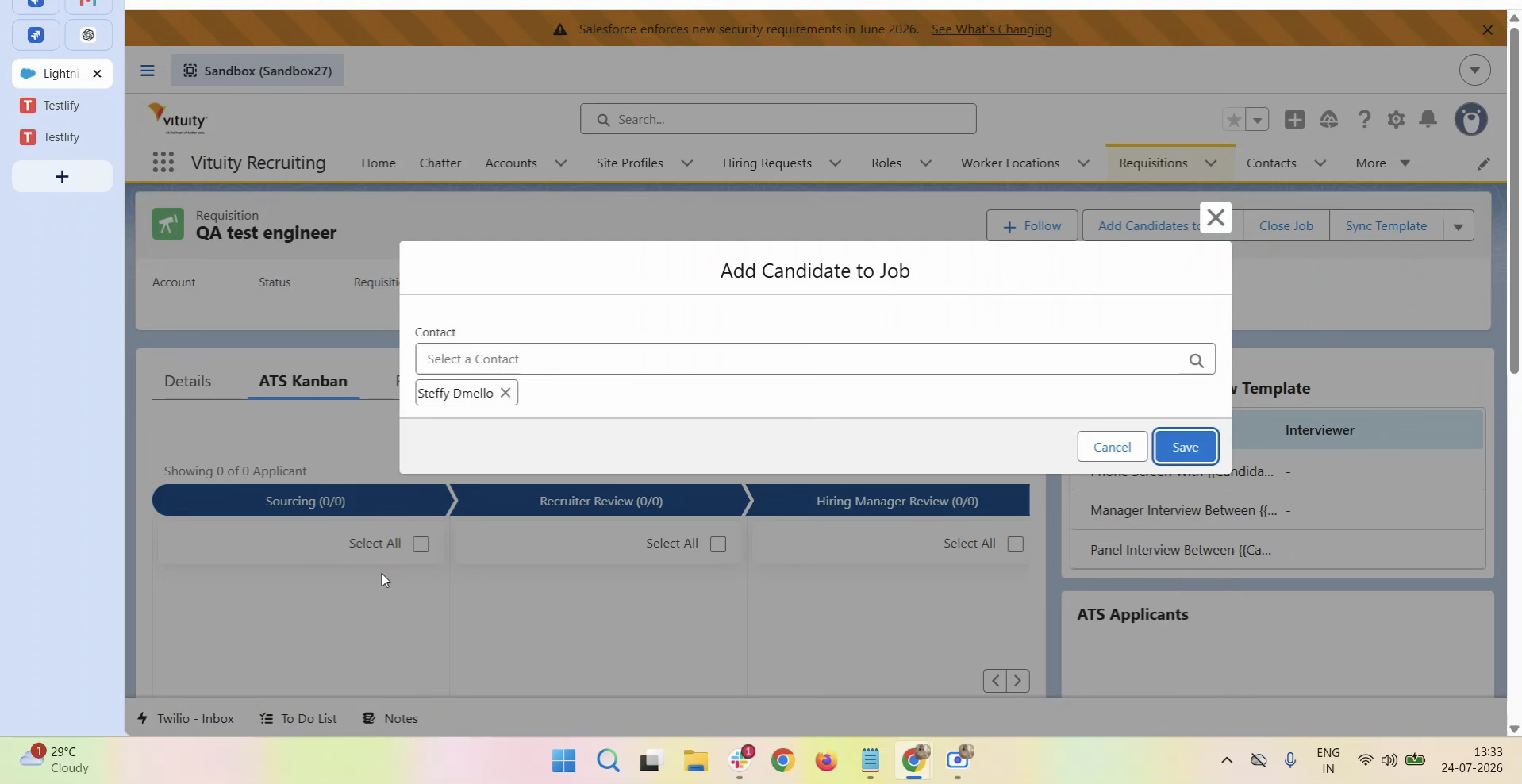Viewport: 1522px width, 784px height.
Task: Open the Notes utility item
Action: 390,719
